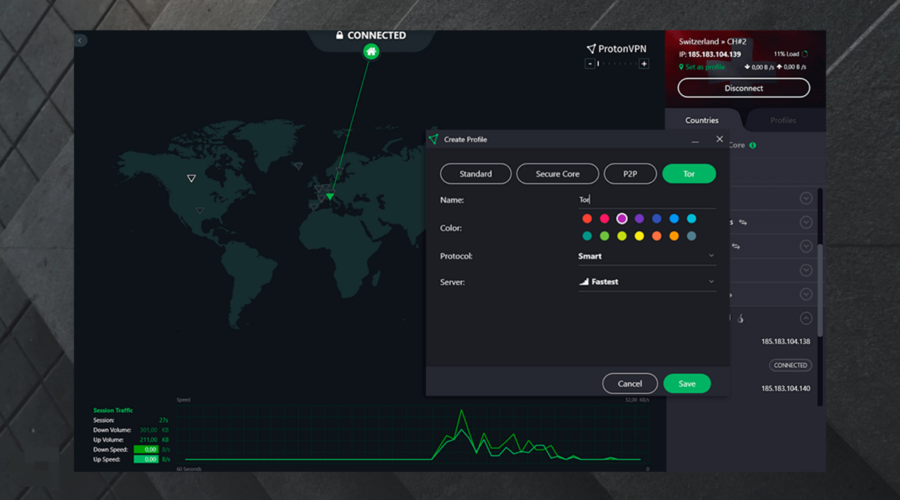Click the ProtonVPN logo above the zoom control
900x500 pixels.
tap(616, 49)
